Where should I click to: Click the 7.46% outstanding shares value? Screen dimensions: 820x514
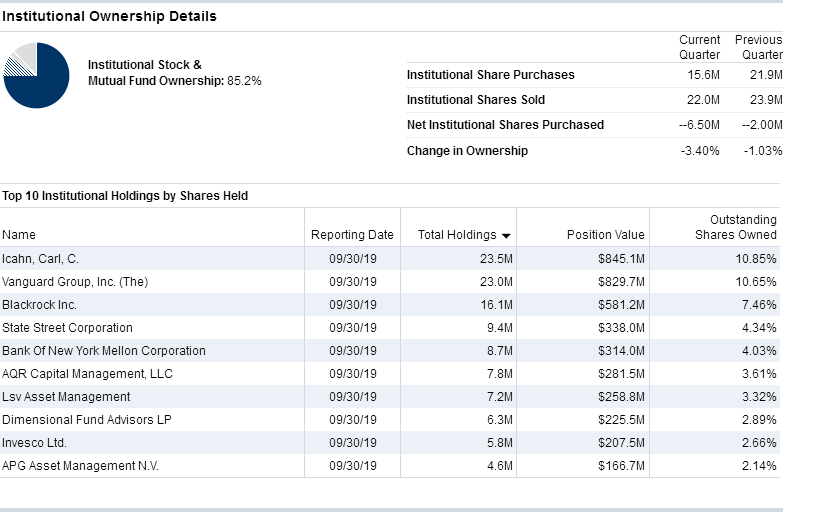(x=759, y=305)
